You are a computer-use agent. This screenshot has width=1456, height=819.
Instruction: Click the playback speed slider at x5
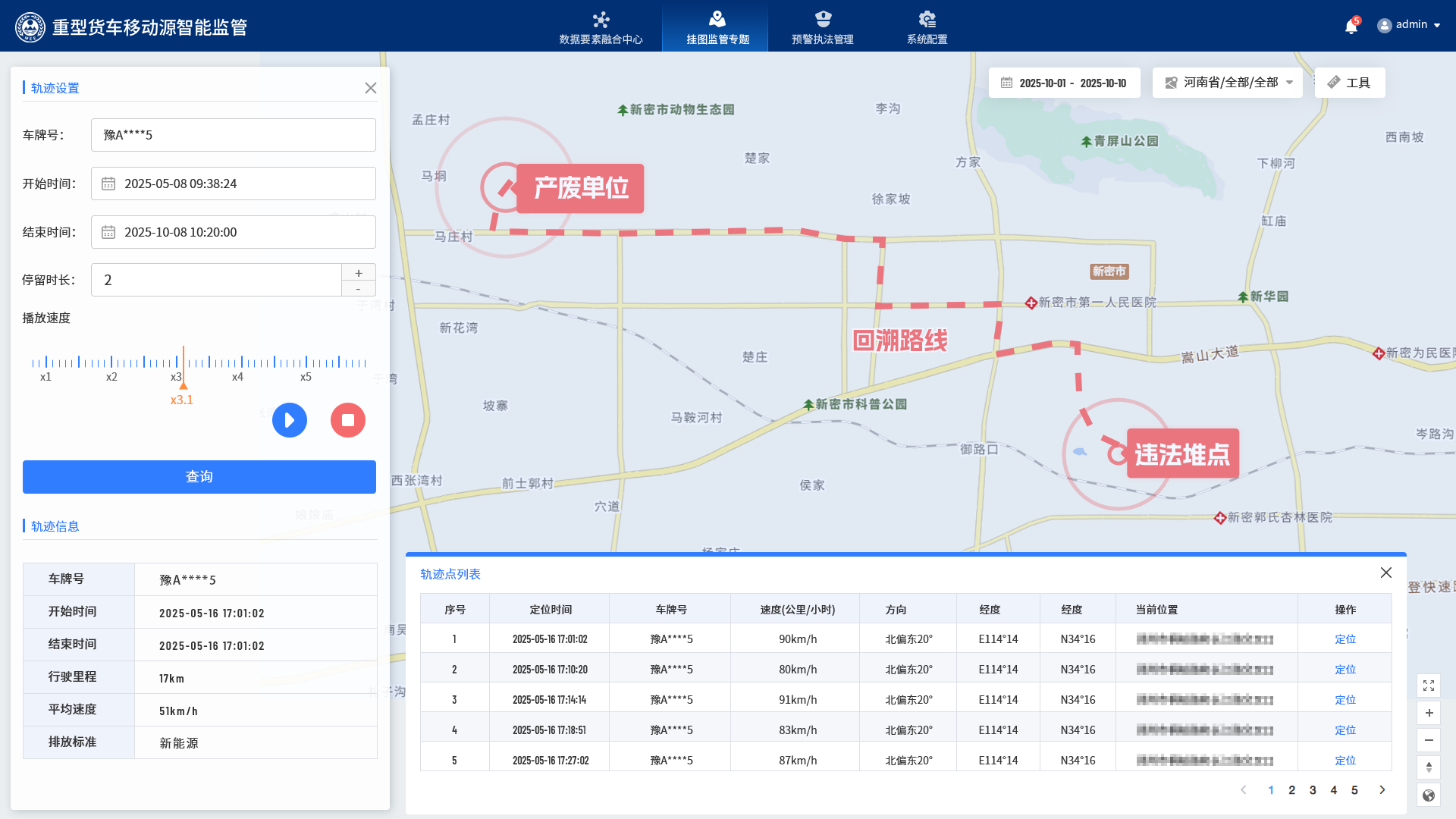306,362
